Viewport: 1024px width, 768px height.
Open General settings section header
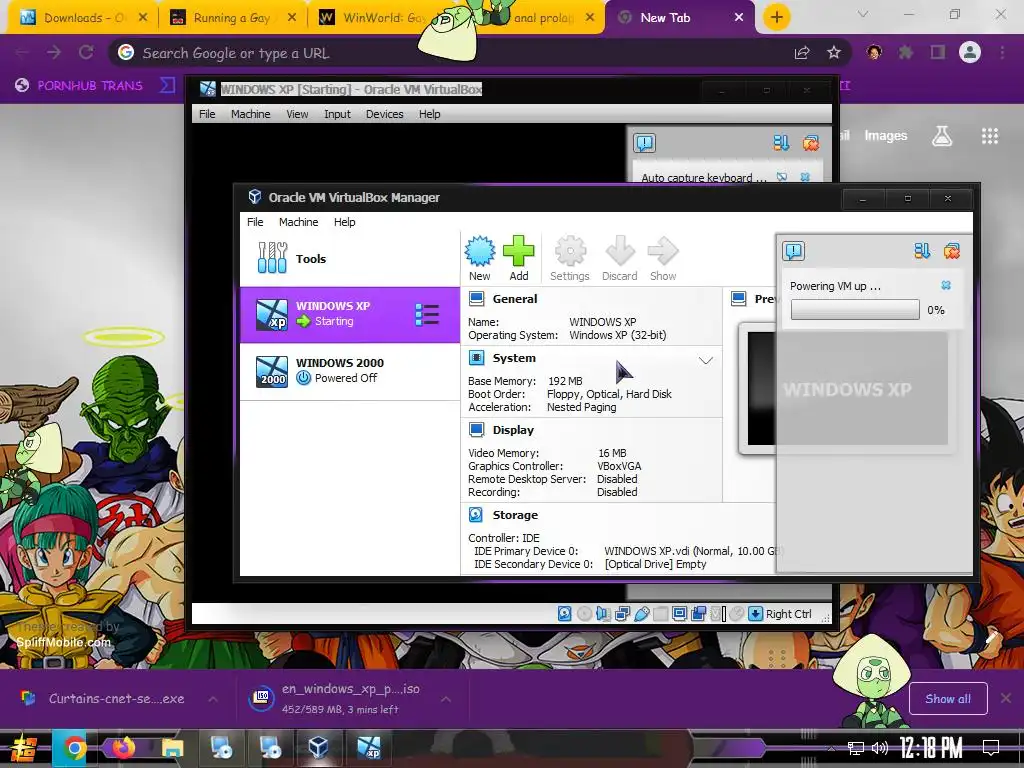point(515,299)
